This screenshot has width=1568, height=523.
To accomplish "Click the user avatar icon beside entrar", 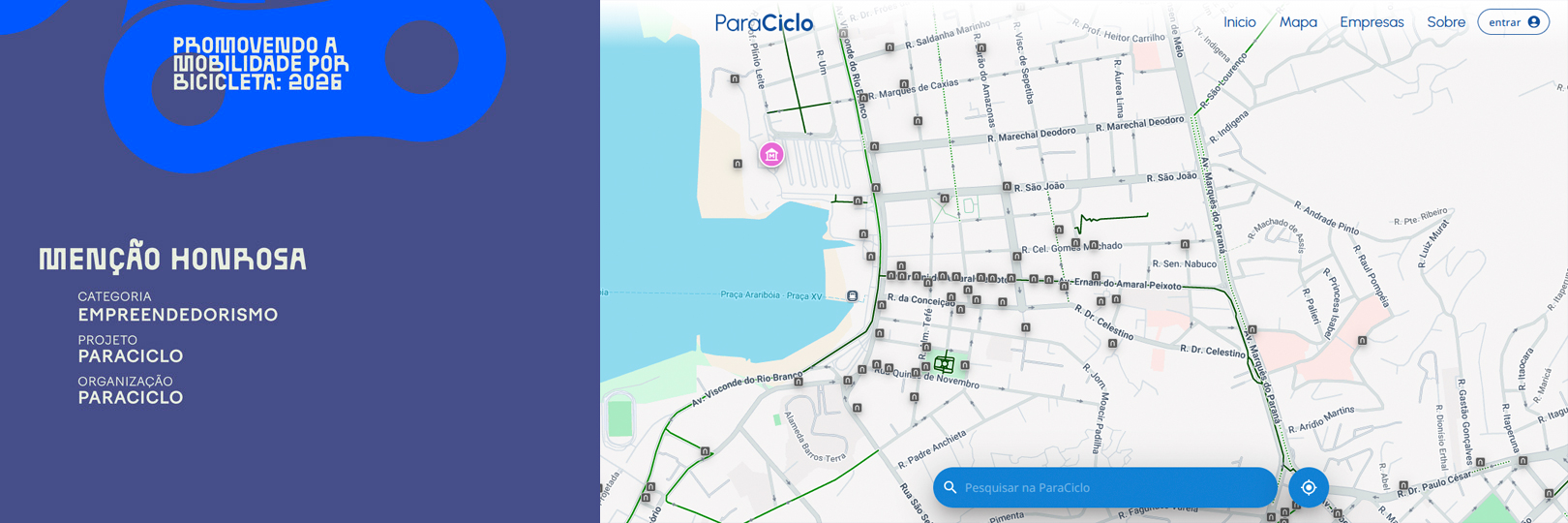I will tap(1533, 22).
